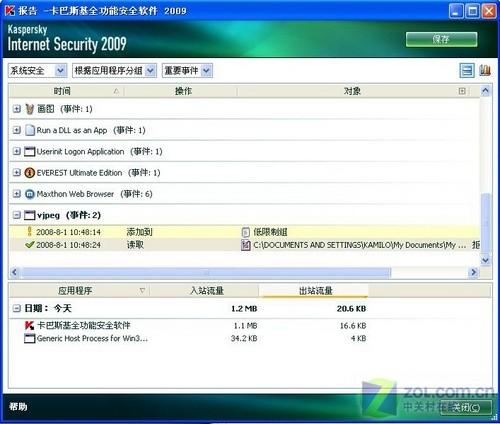The height and width of the screenshot is (424, 500).
Task: Select the 2008-8-1 10:48:14 event row
Action: pos(245,232)
